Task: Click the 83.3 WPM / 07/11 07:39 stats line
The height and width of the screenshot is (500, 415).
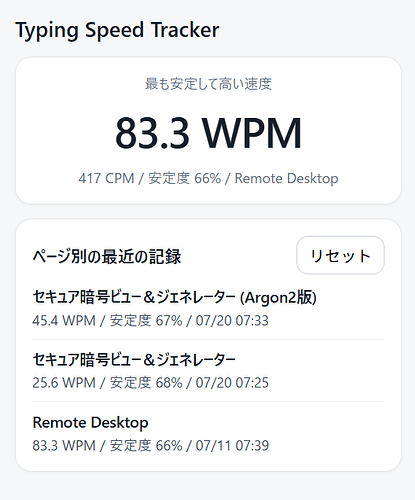Action: pyautogui.click(x=150, y=446)
